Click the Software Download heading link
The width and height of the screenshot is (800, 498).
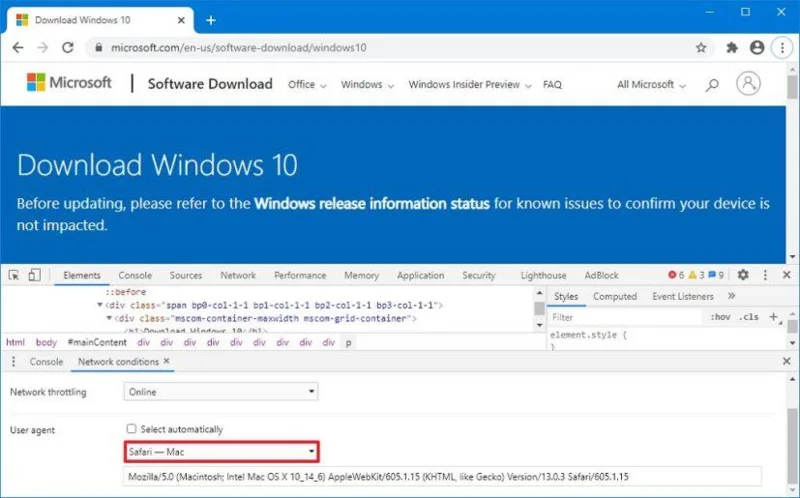point(210,84)
